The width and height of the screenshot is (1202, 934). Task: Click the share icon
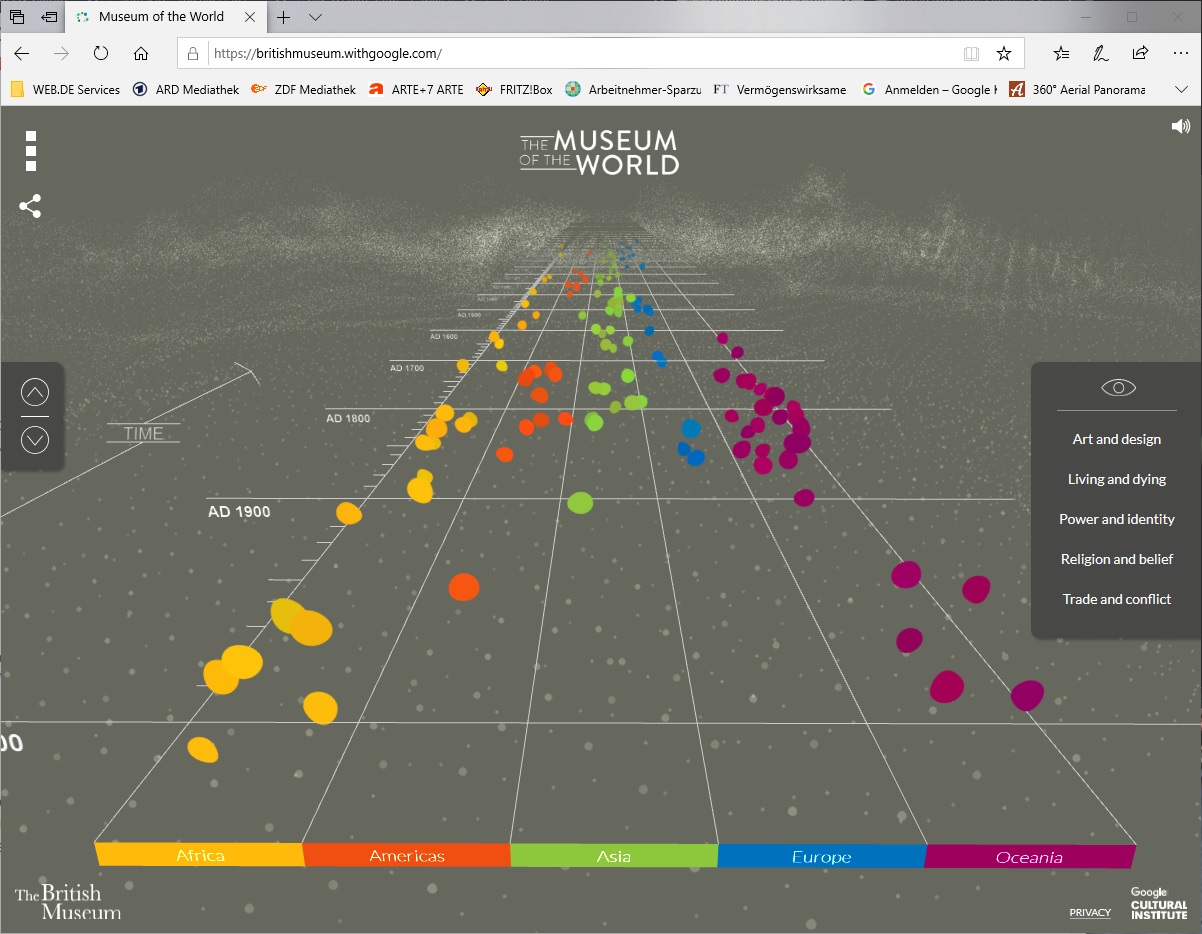[30, 207]
